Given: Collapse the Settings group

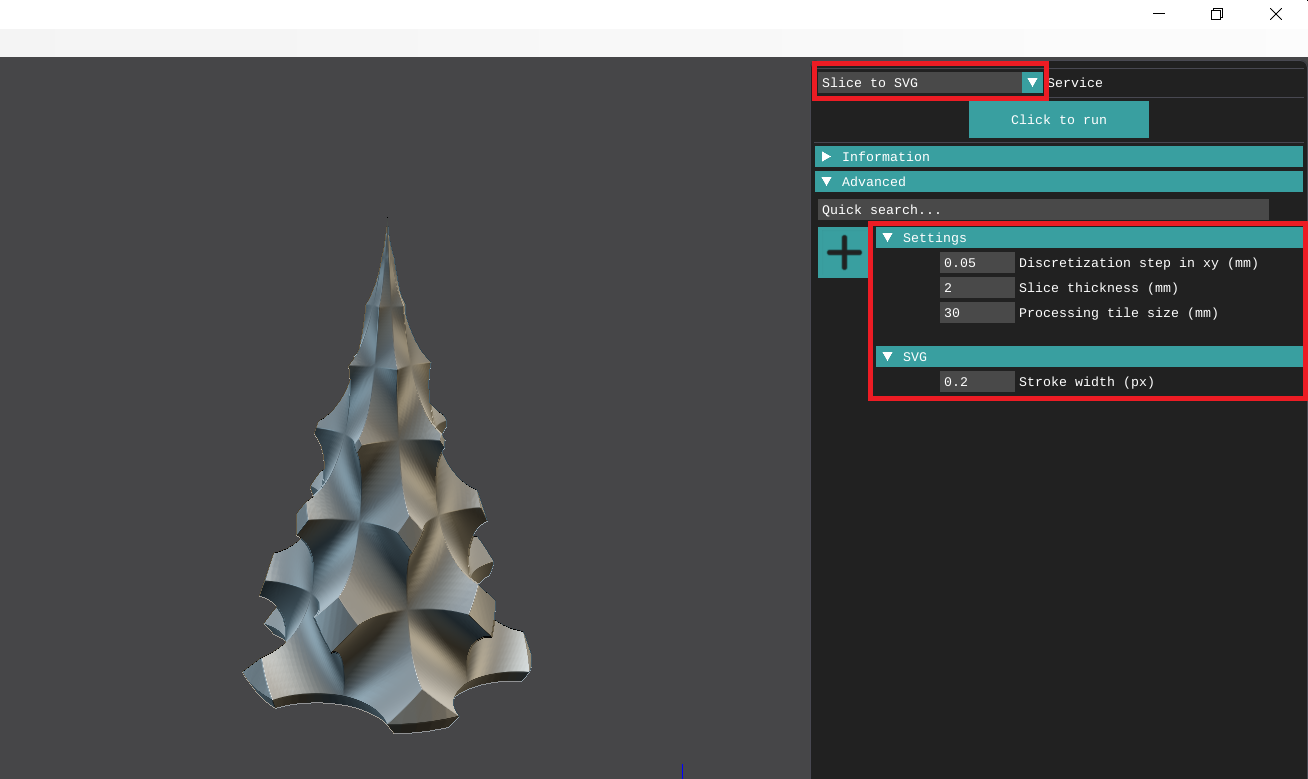Looking at the screenshot, I should (x=1089, y=238).
